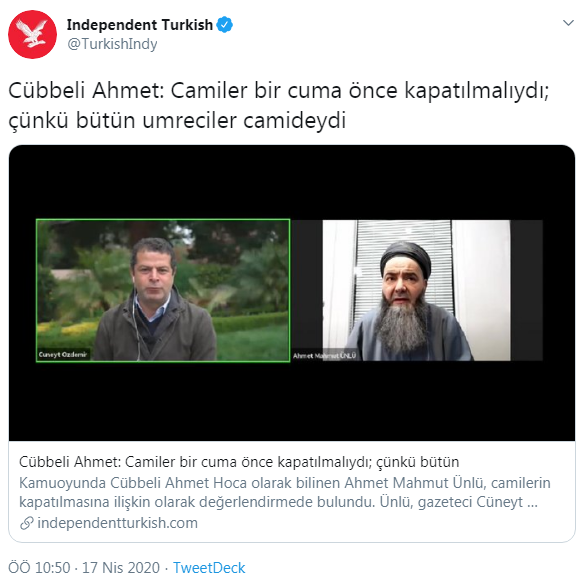Image resolution: width=587 pixels, height=580 pixels.
Task: Open Ahmet Mahmut Ünlü video pane
Action: tap(417, 291)
